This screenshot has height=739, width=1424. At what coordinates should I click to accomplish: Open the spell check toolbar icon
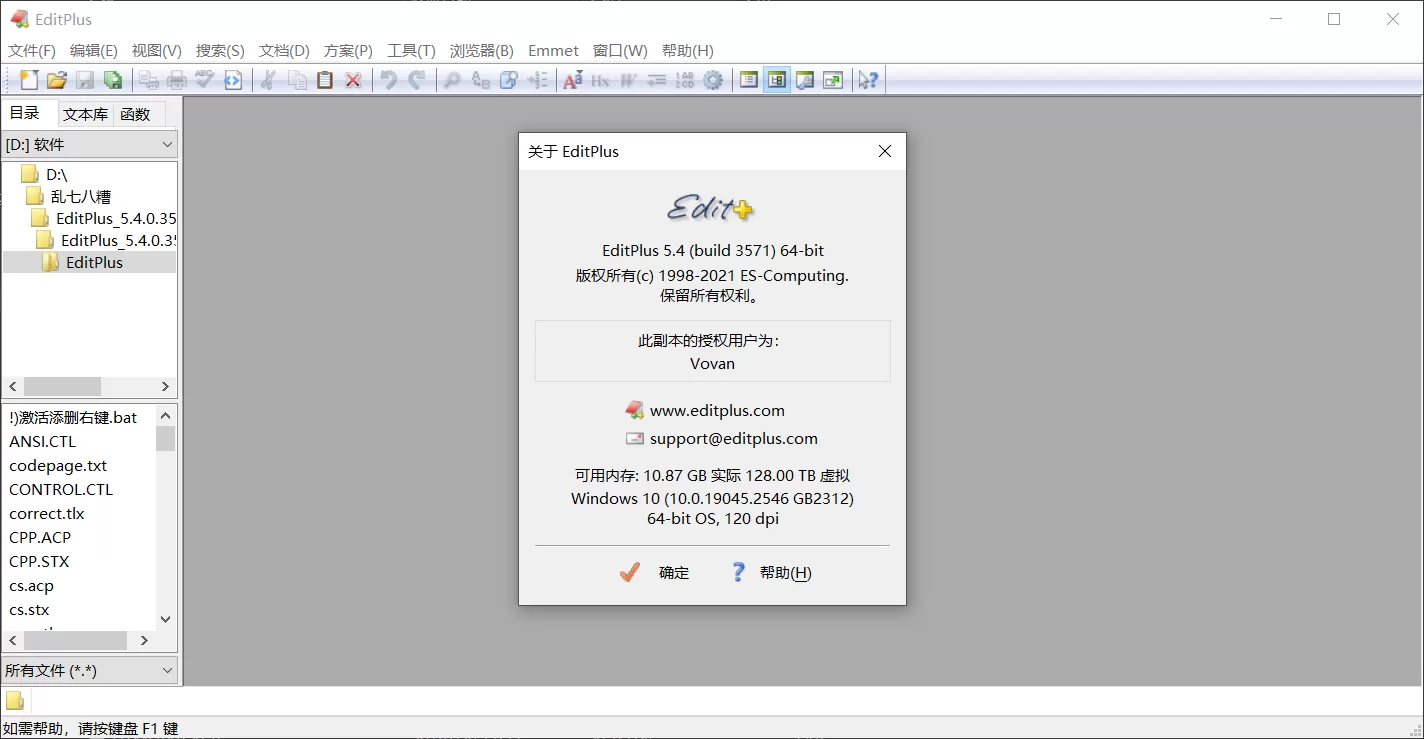point(204,80)
